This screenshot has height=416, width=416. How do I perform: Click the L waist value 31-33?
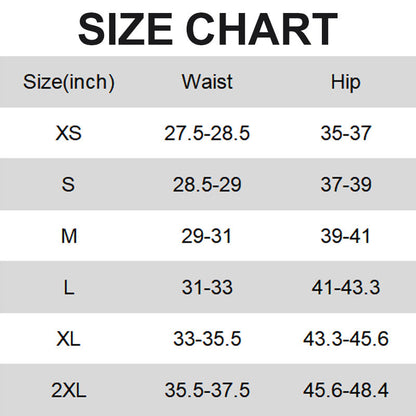(x=207, y=287)
